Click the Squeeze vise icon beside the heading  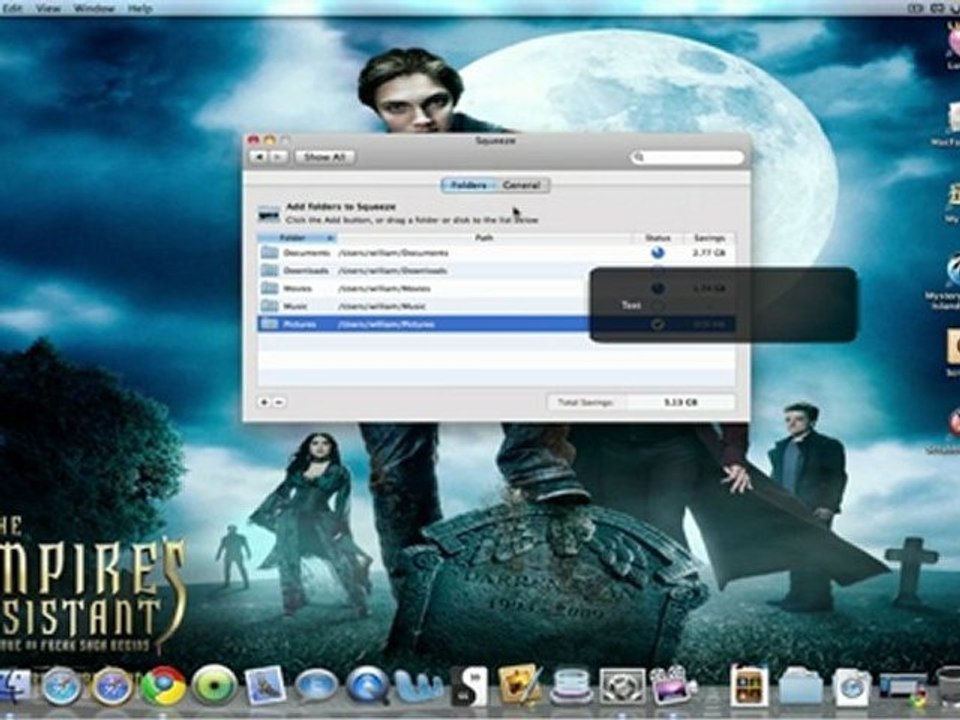click(269, 214)
